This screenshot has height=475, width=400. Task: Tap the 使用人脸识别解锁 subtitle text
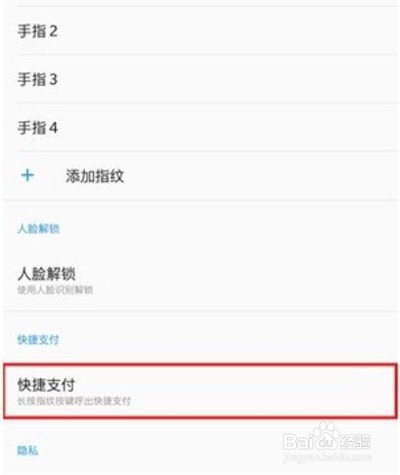pos(55,290)
